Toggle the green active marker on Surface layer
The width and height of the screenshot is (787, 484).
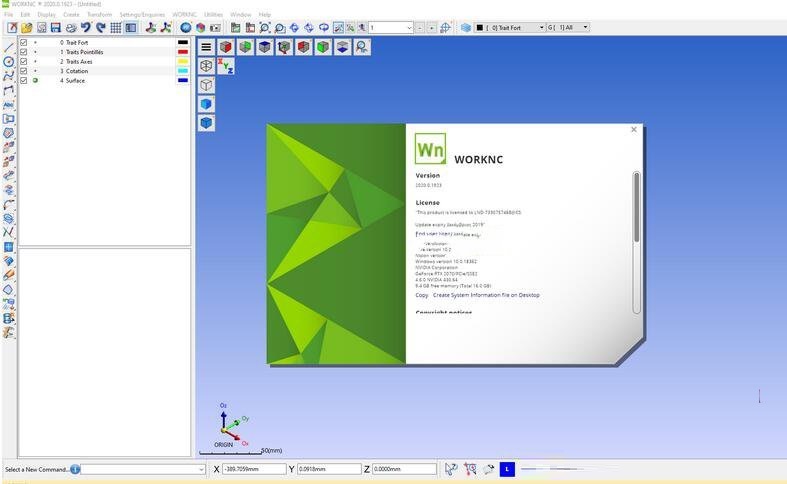[x=35, y=80]
